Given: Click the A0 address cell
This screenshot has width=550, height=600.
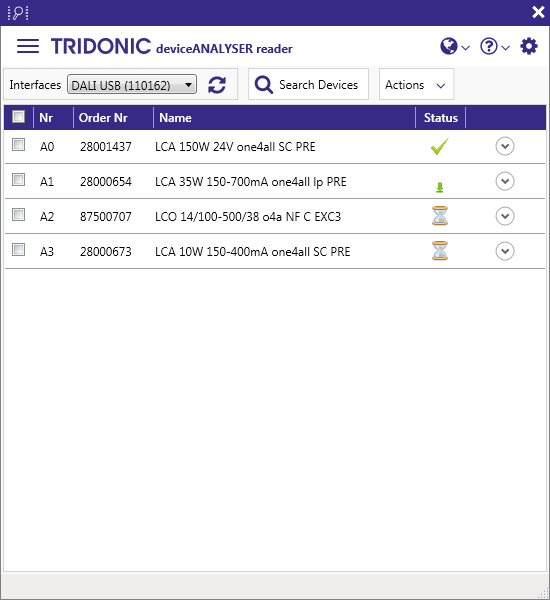Looking at the screenshot, I should pyautogui.click(x=47, y=147).
